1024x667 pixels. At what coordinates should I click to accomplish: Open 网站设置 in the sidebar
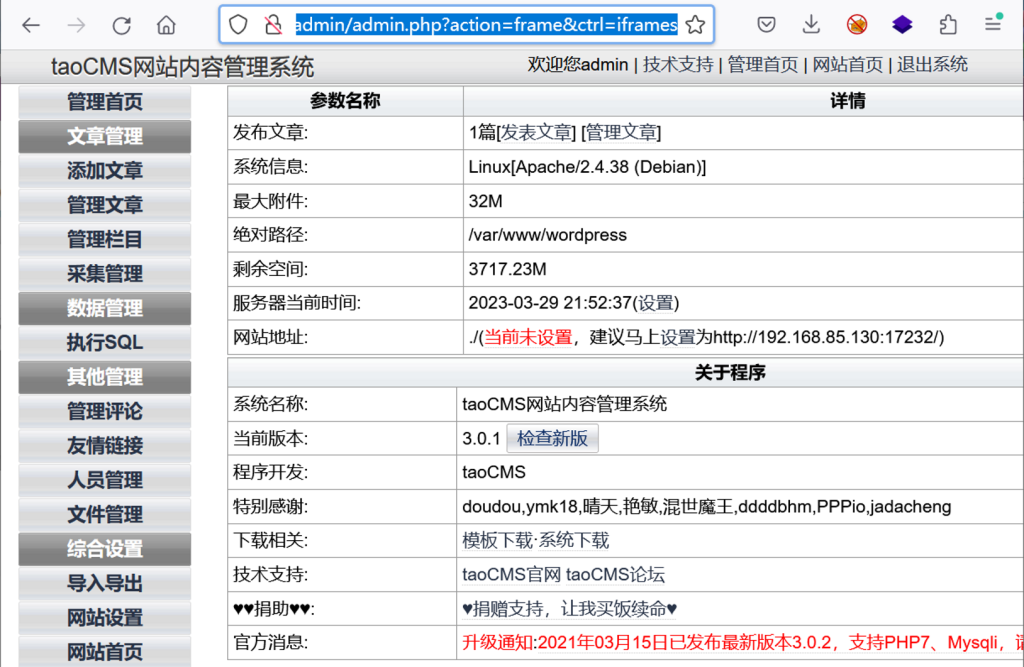coord(104,618)
